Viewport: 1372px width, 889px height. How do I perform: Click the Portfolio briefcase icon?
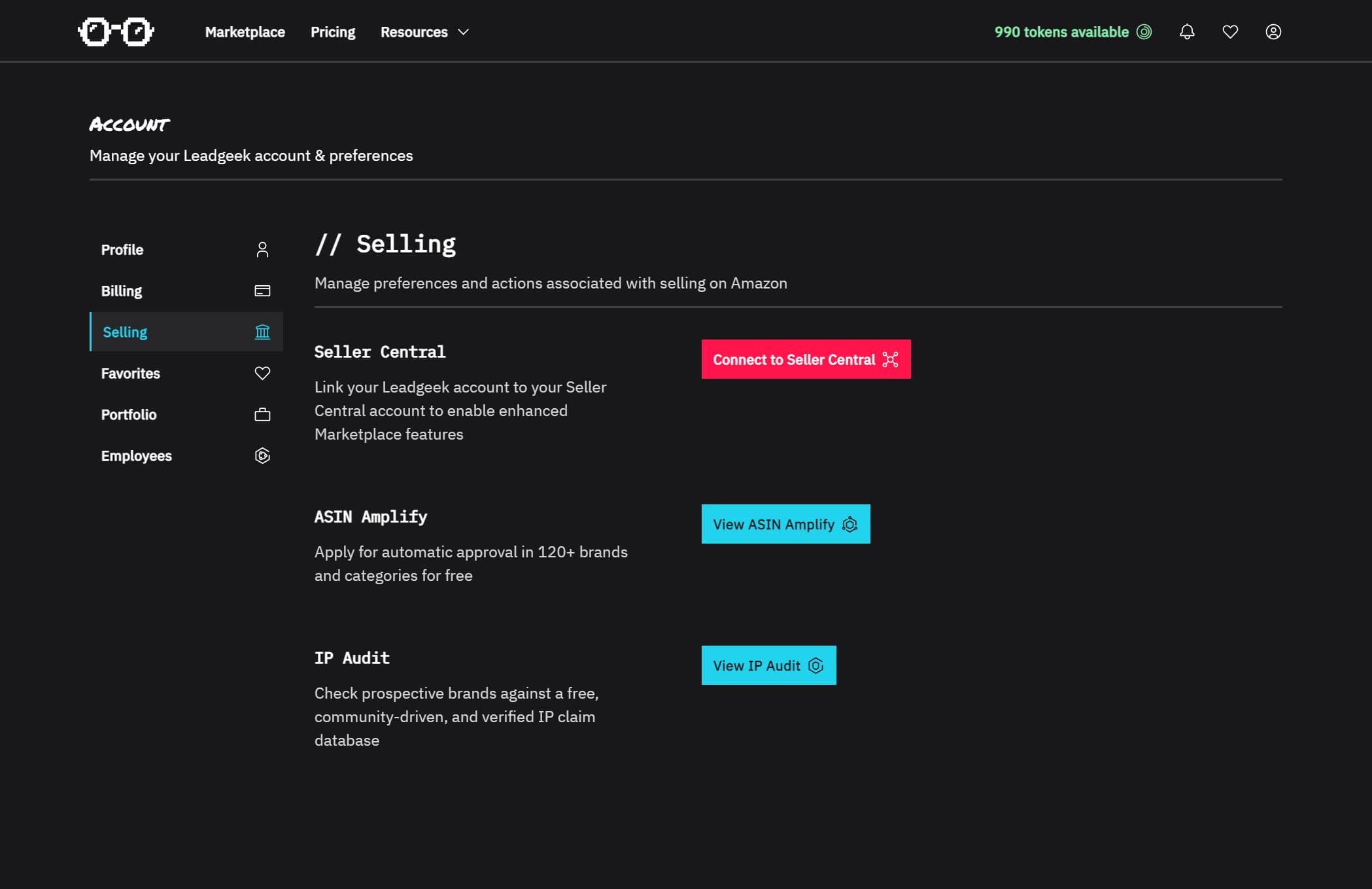tap(262, 414)
